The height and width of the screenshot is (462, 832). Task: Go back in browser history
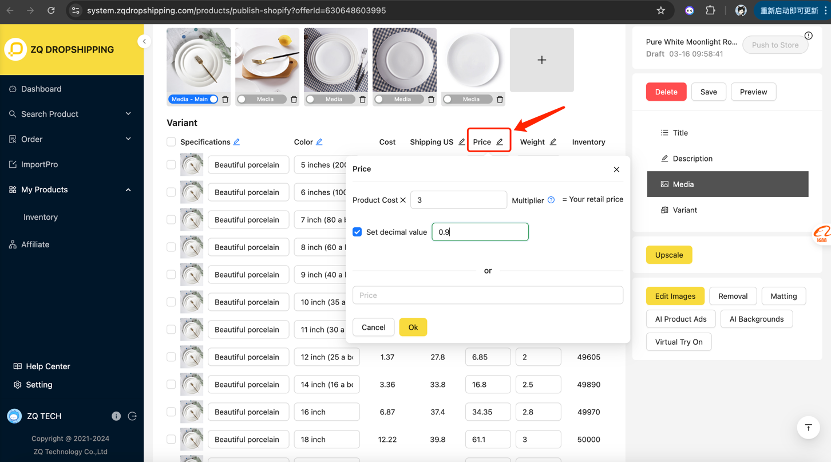click(10, 11)
